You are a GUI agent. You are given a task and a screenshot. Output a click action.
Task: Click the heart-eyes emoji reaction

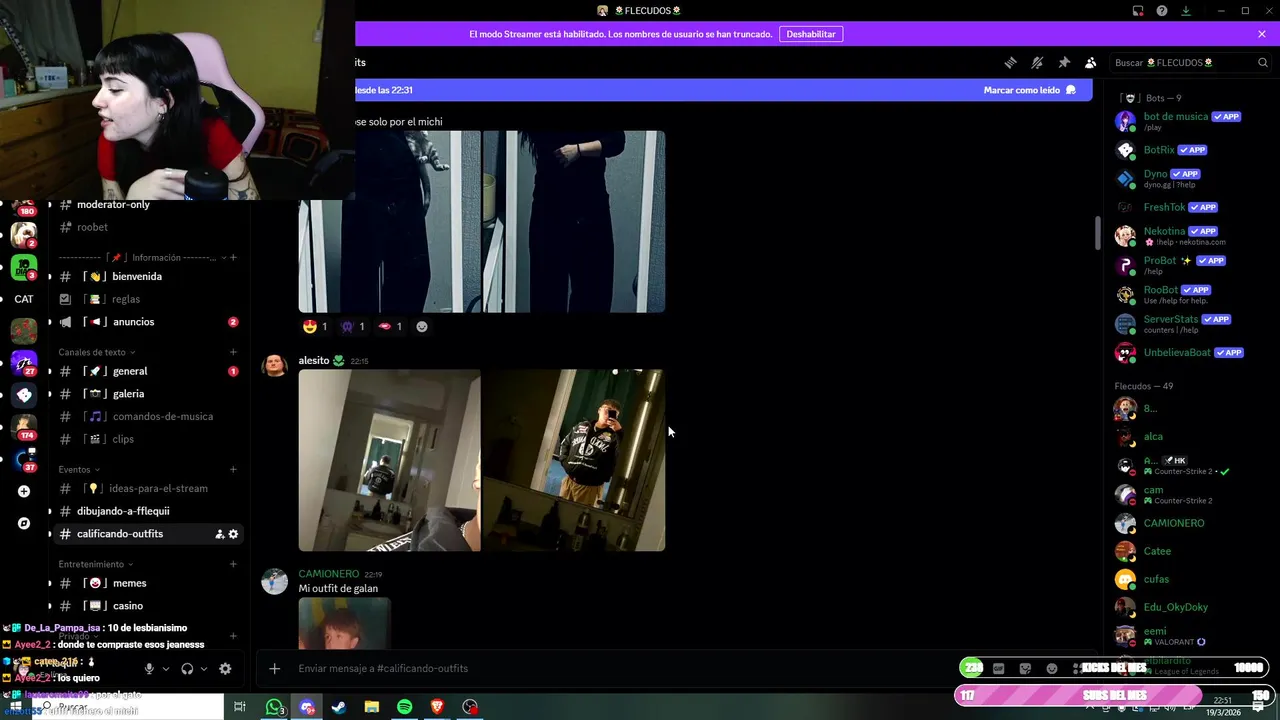[x=315, y=326]
